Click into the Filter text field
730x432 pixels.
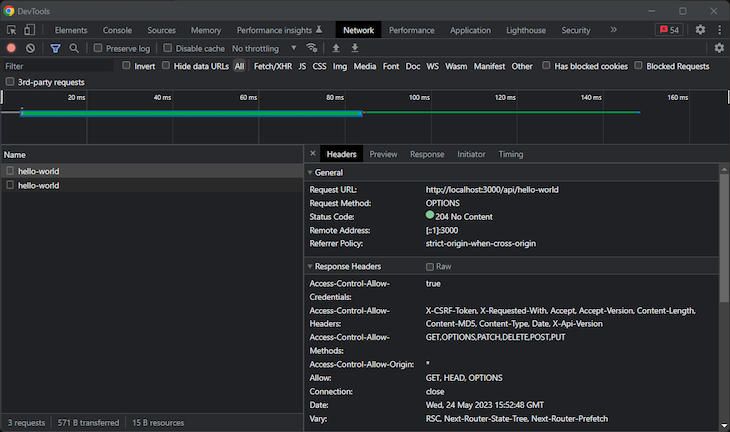tap(58, 66)
